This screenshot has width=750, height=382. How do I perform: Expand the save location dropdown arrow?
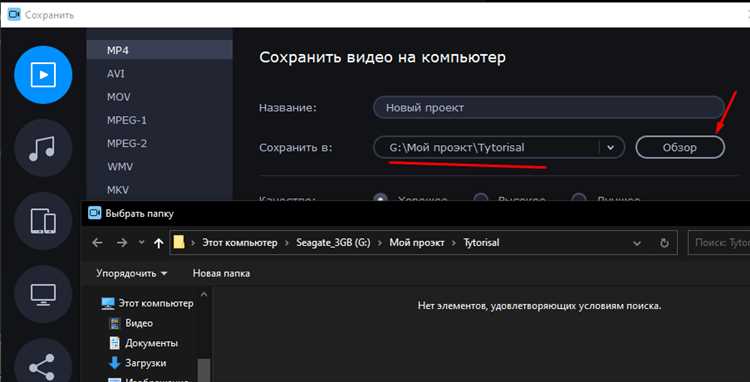610,148
